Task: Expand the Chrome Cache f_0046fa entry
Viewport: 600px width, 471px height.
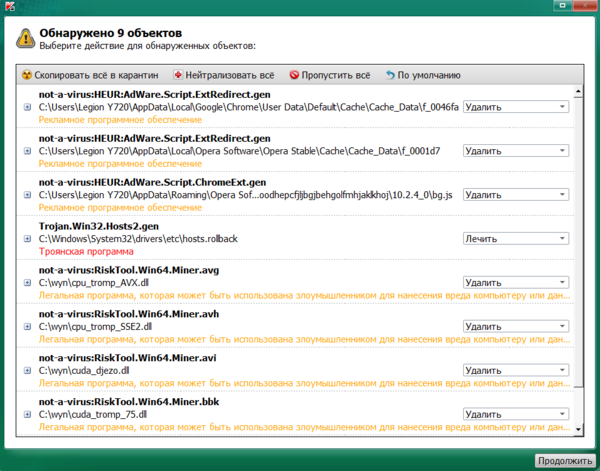Action: coord(27,107)
